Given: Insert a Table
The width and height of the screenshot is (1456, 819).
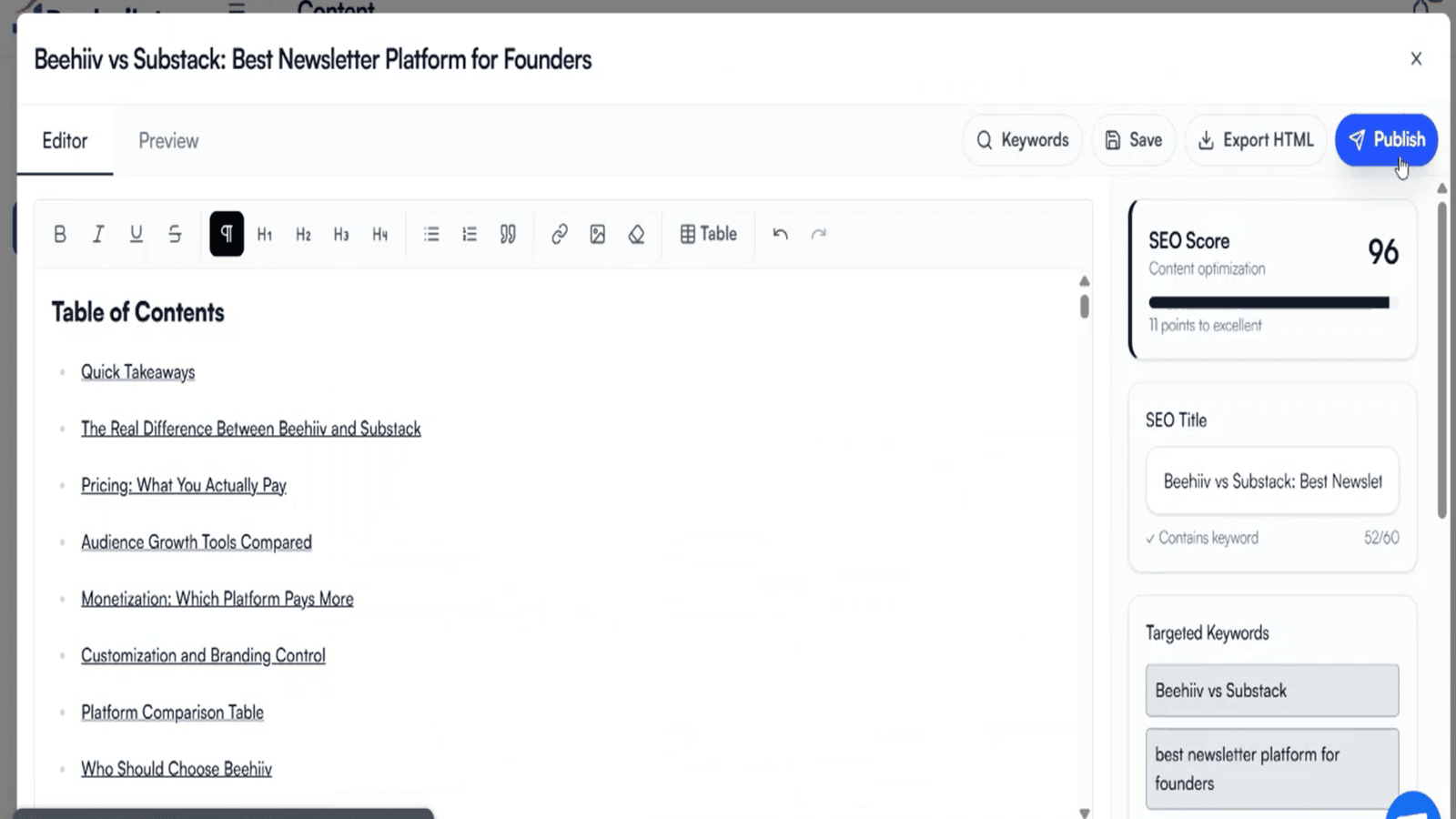Looking at the screenshot, I should (x=708, y=234).
